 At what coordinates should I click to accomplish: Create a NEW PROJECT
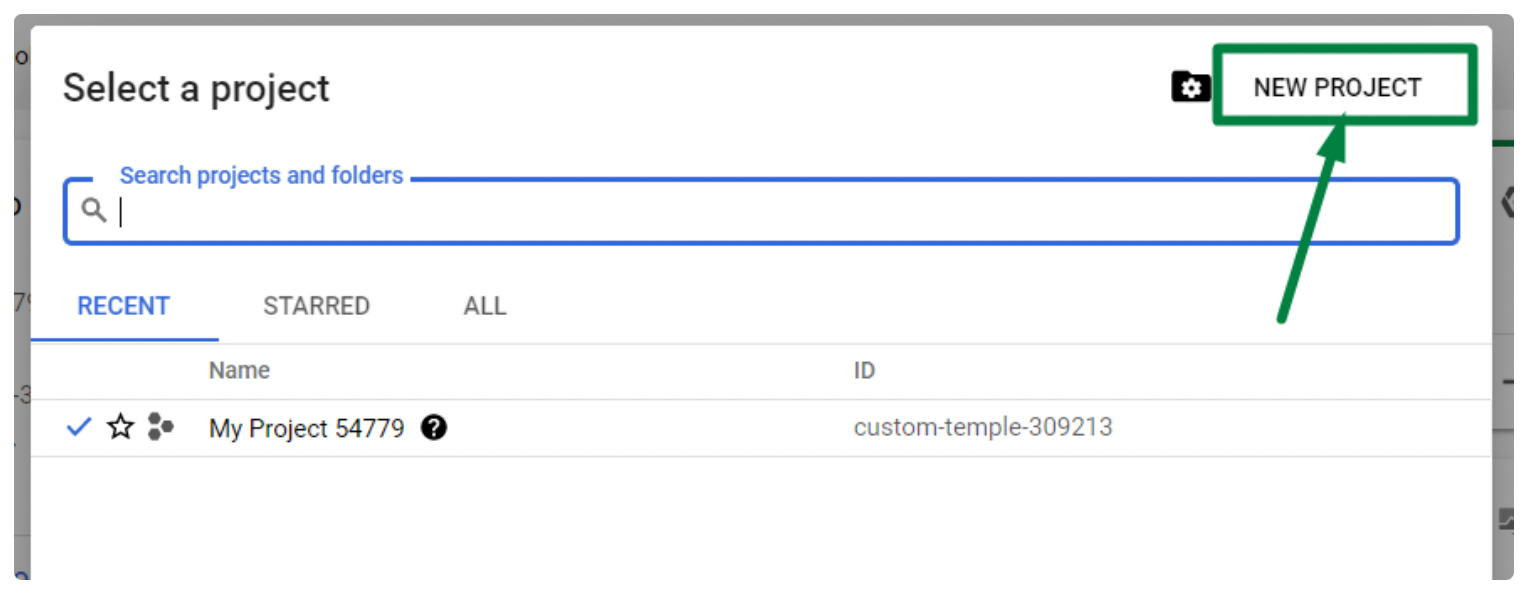click(1337, 88)
